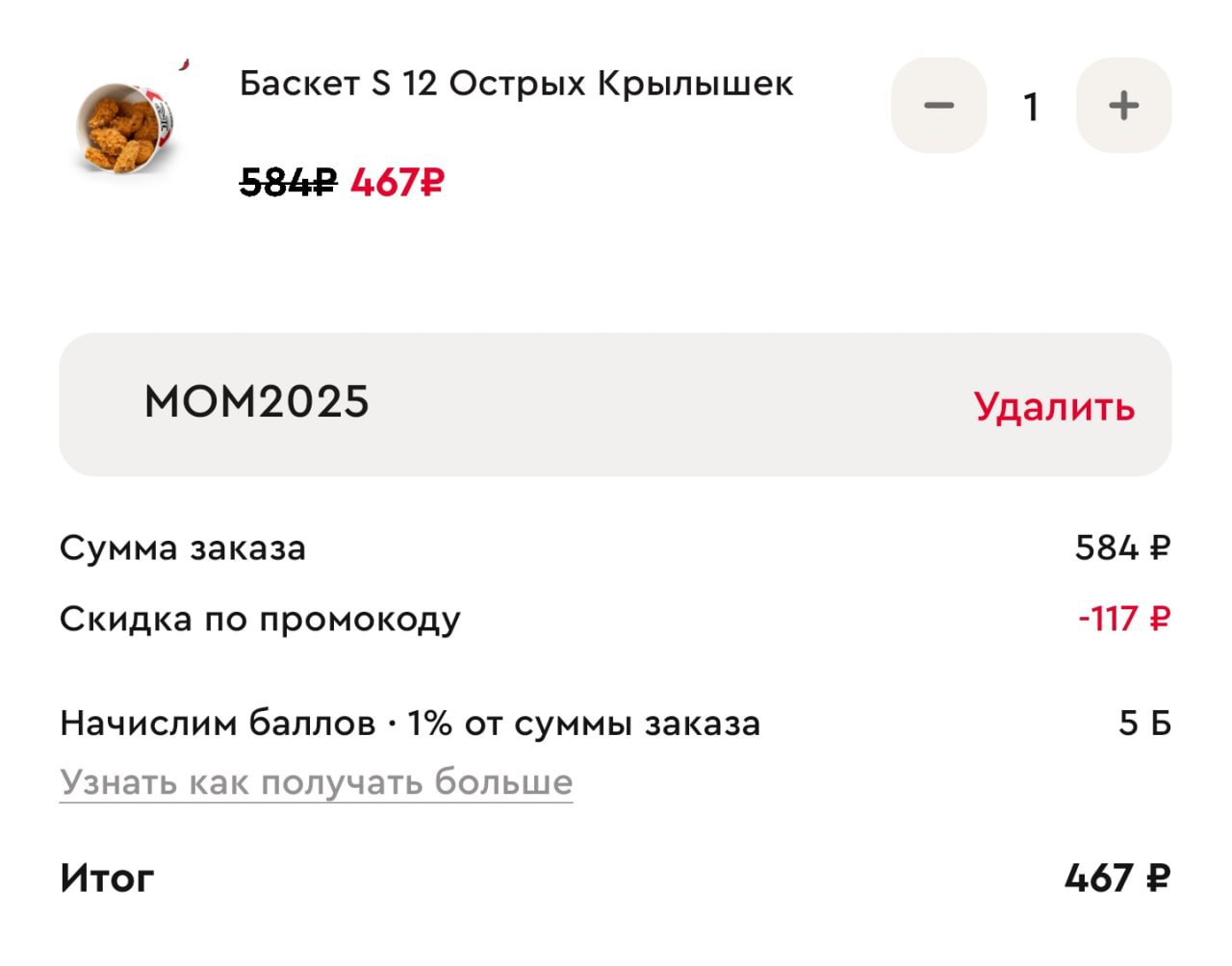Click the 584 ₽ order sum value
The image size is (1232, 966).
pyautogui.click(x=1122, y=548)
